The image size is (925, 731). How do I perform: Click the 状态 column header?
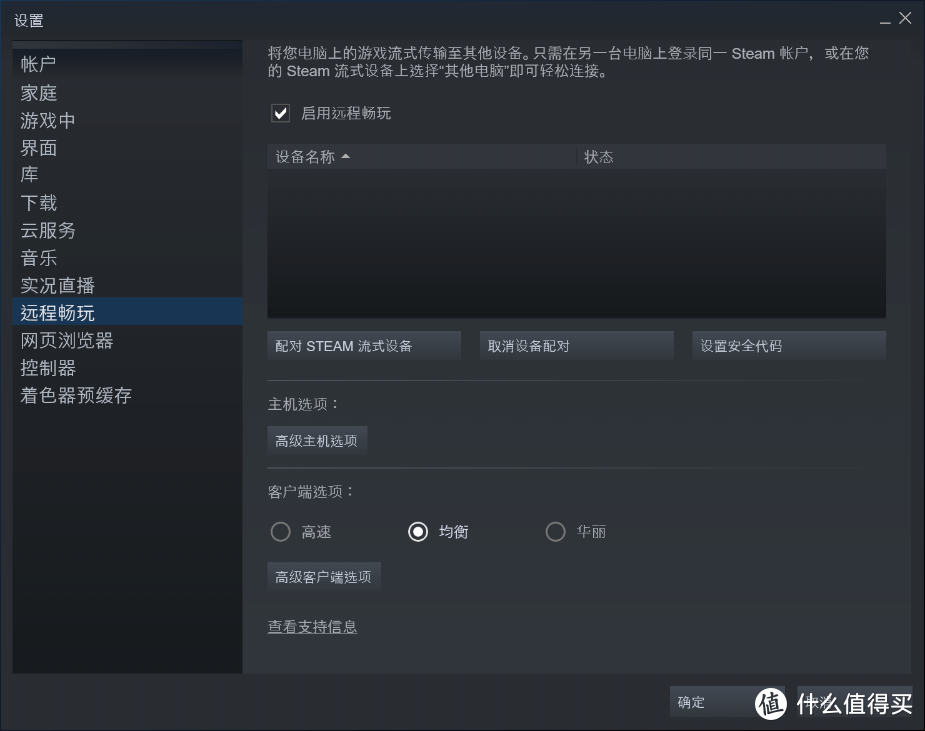[599, 156]
